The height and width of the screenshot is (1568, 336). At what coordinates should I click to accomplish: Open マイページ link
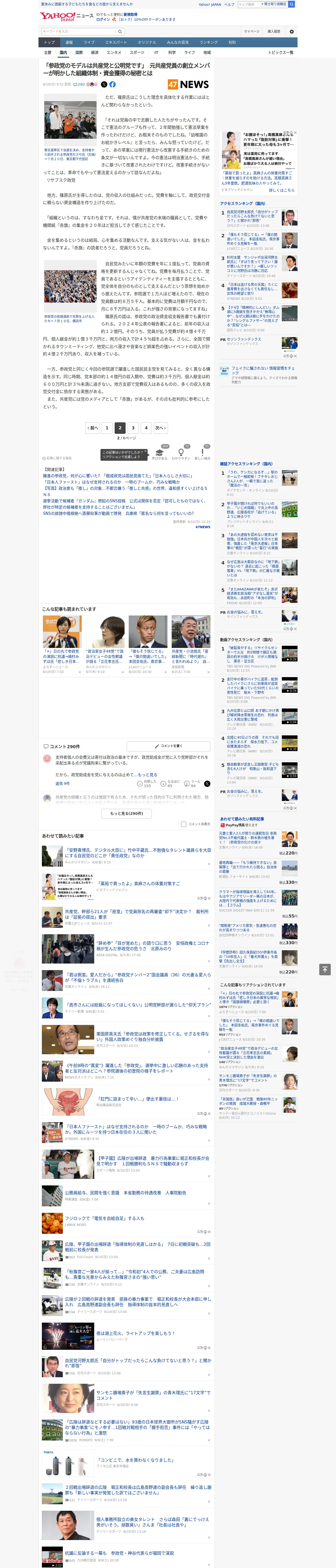(x=252, y=32)
